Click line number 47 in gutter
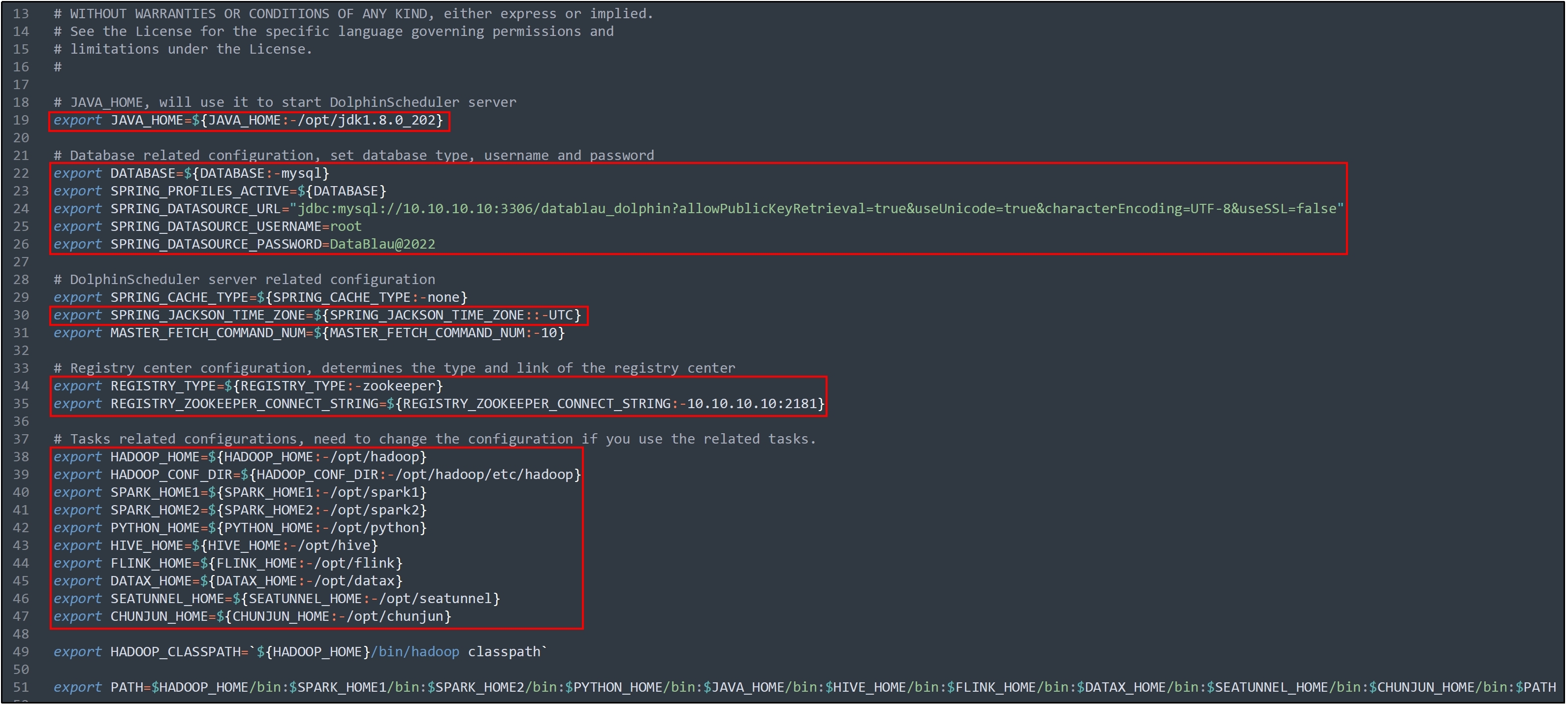The width and height of the screenshot is (1568, 705). [21, 616]
